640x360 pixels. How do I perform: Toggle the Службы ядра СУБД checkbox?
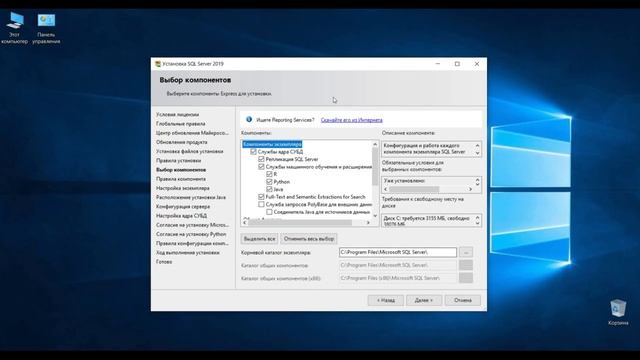pos(253,151)
